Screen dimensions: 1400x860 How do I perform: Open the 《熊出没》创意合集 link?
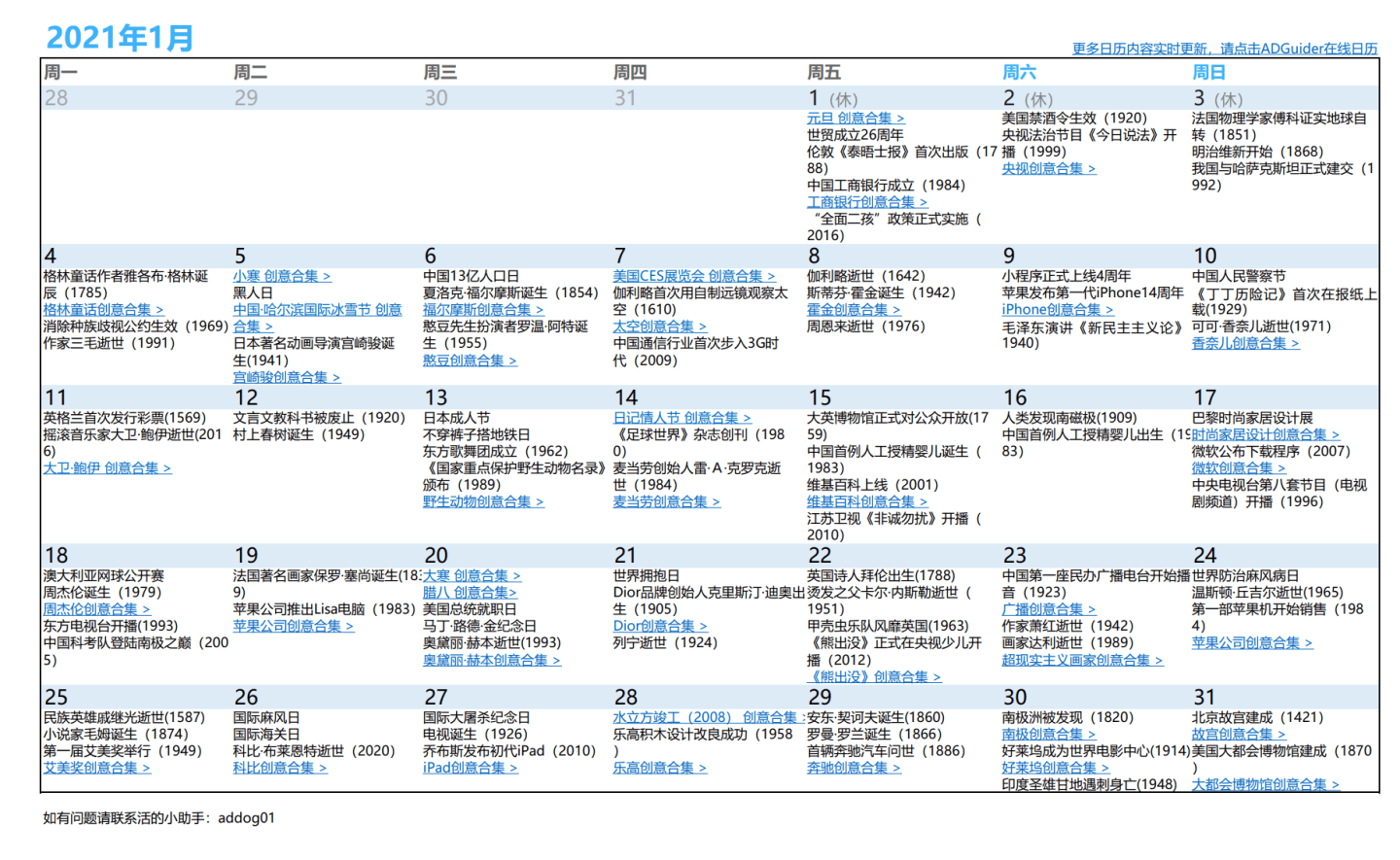(874, 677)
